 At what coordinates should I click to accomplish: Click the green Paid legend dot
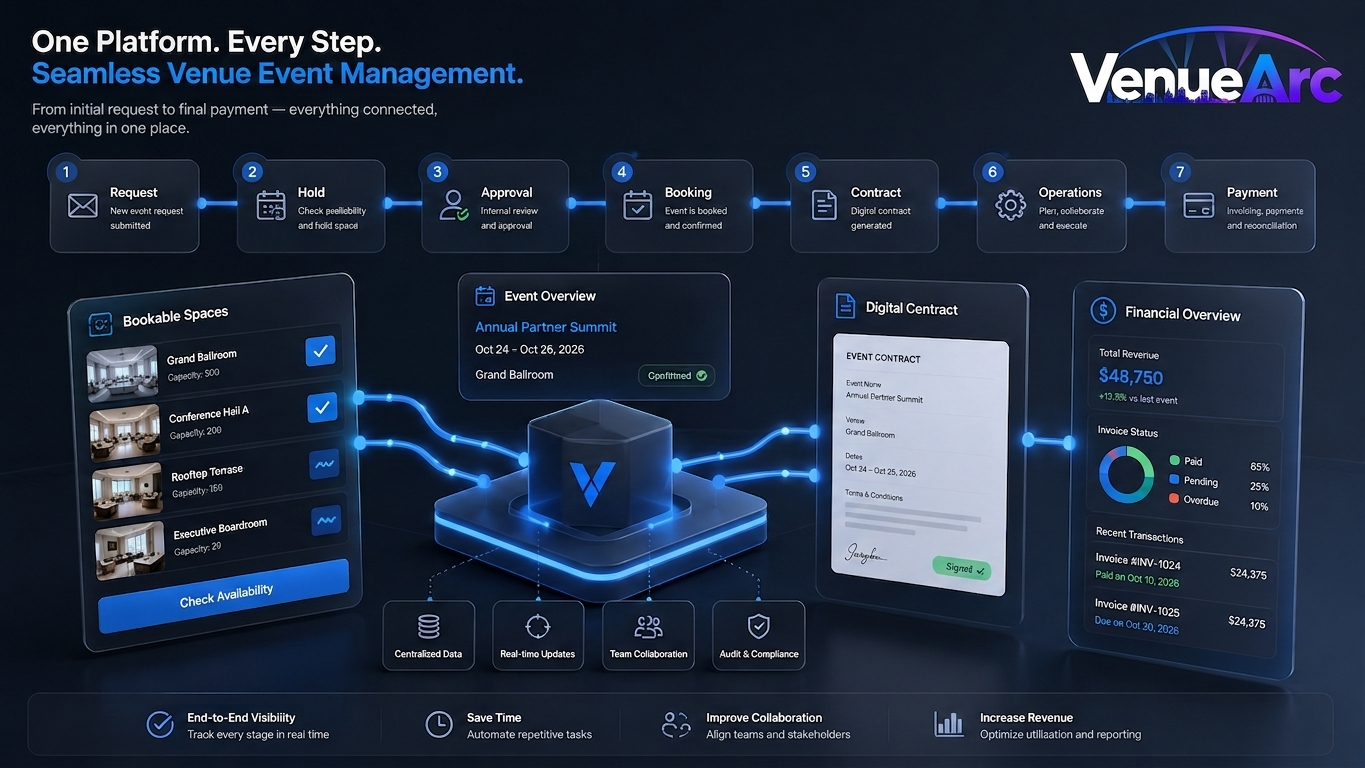tap(1174, 461)
